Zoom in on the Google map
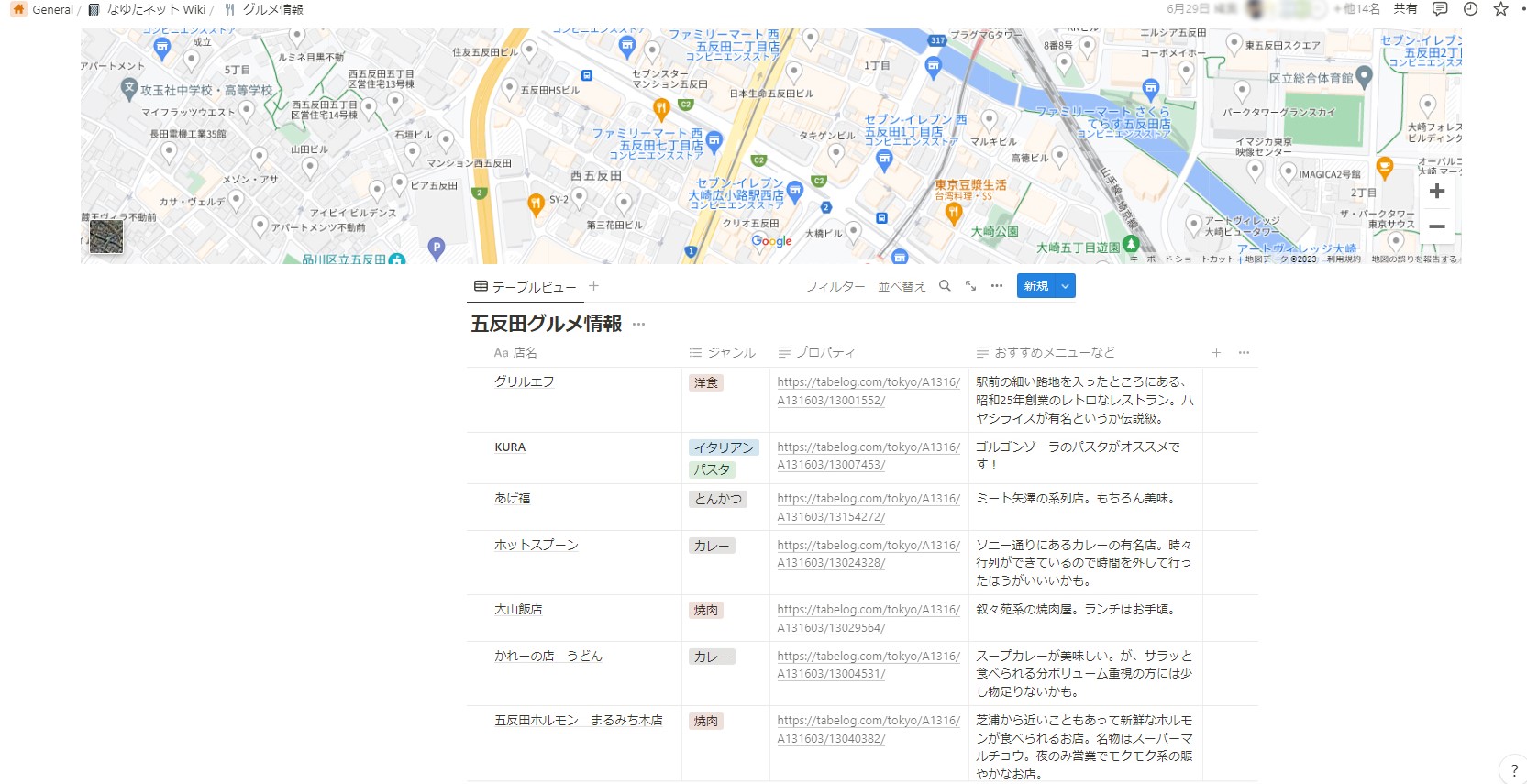Screen dimensions: 1527x784 (1437, 192)
